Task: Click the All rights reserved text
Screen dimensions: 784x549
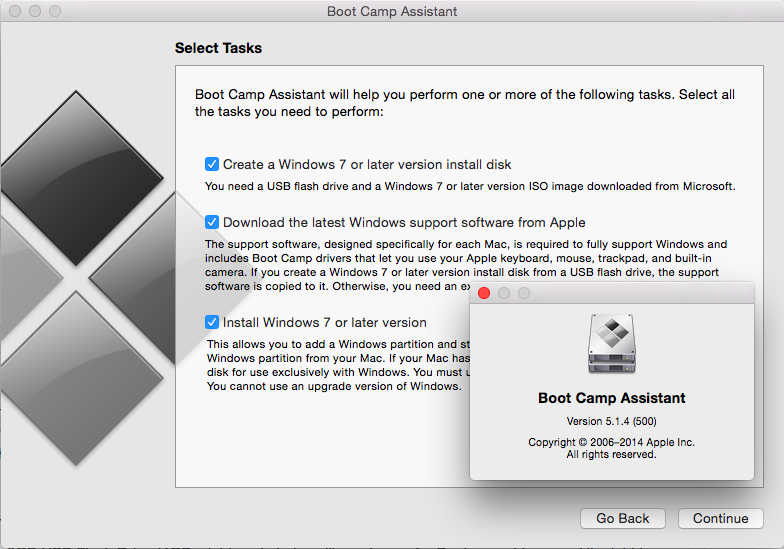Action: (612, 454)
